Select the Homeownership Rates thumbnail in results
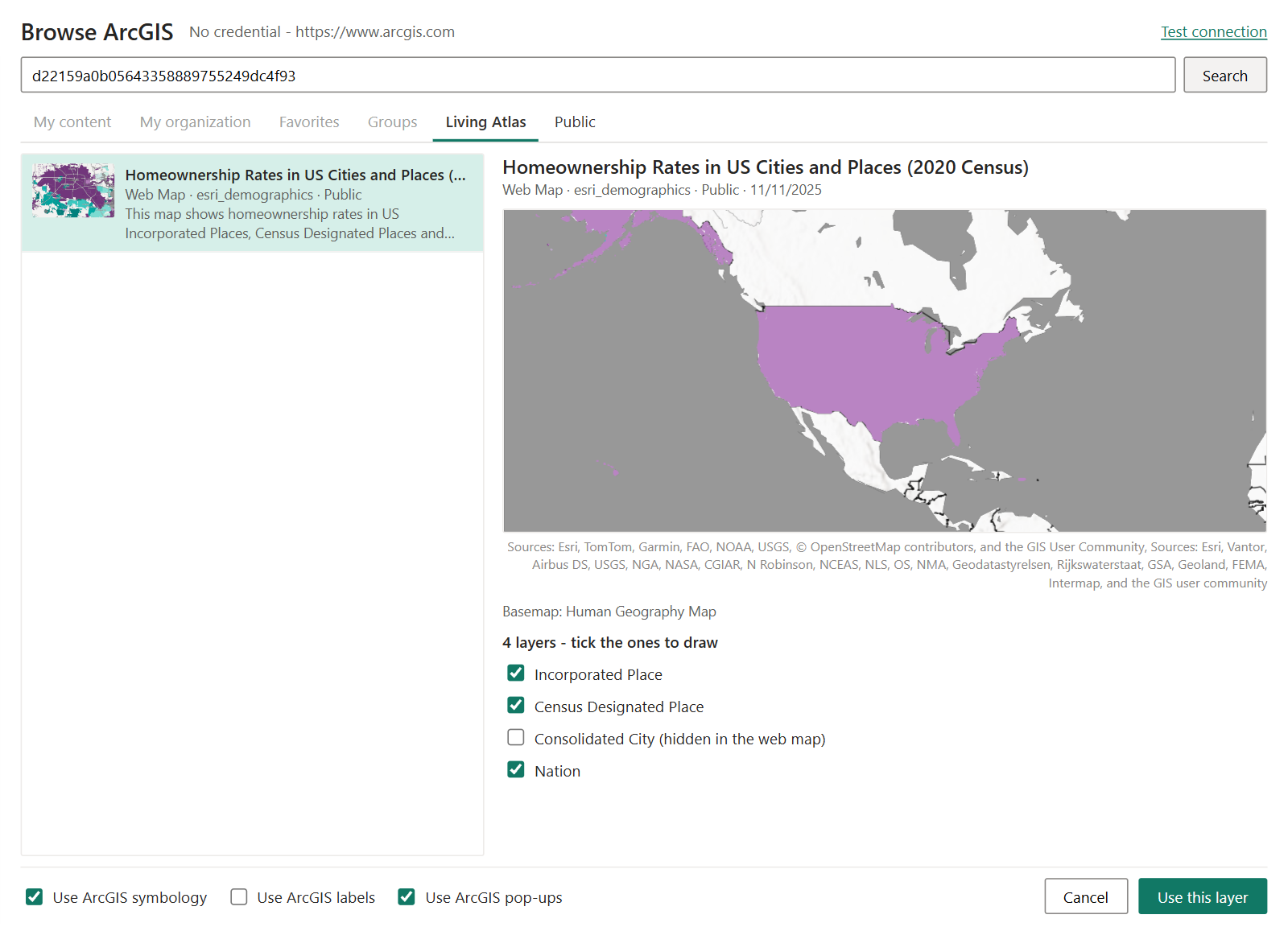 coord(73,191)
